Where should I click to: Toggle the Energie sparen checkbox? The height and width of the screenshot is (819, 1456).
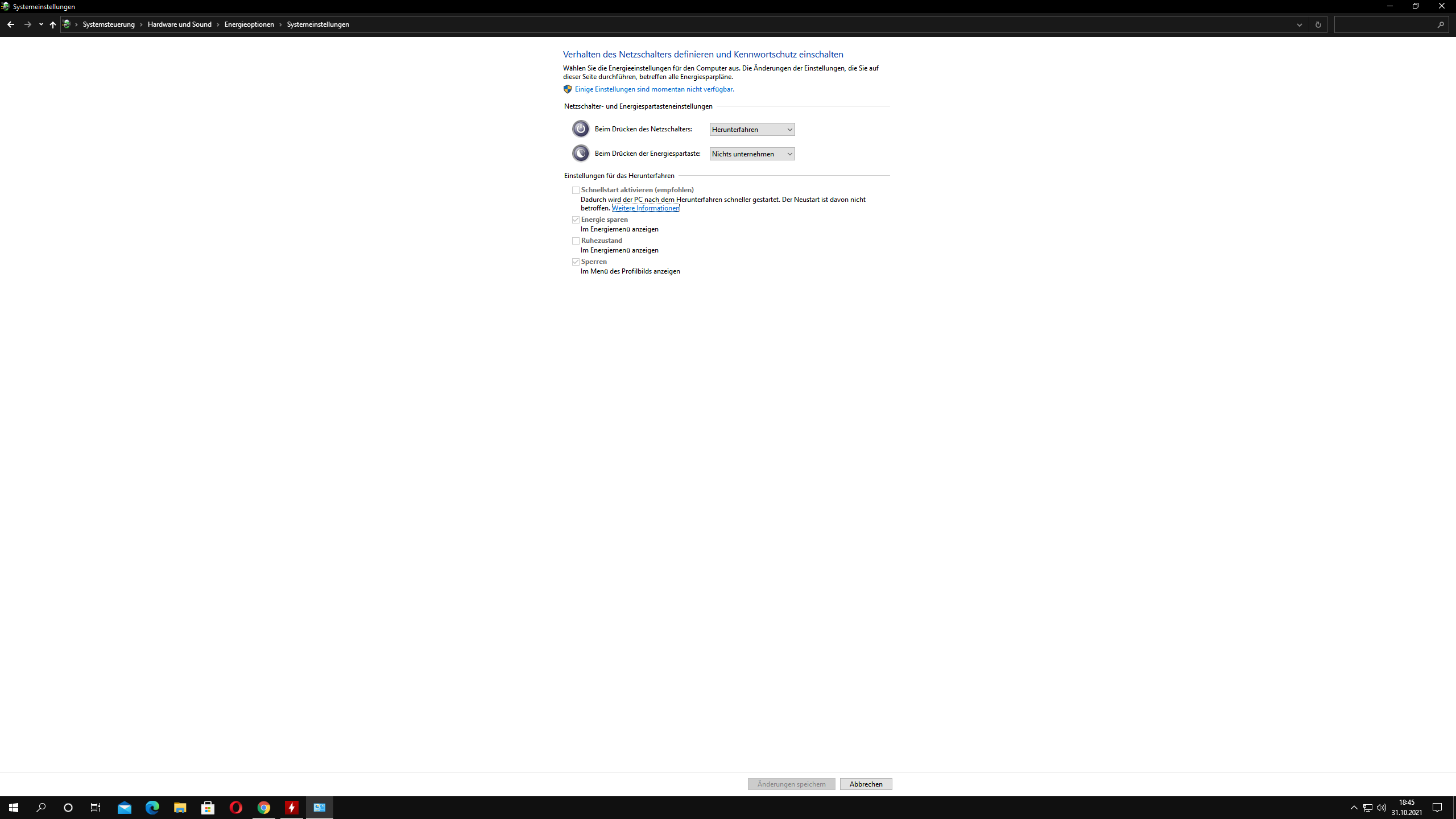click(x=576, y=220)
